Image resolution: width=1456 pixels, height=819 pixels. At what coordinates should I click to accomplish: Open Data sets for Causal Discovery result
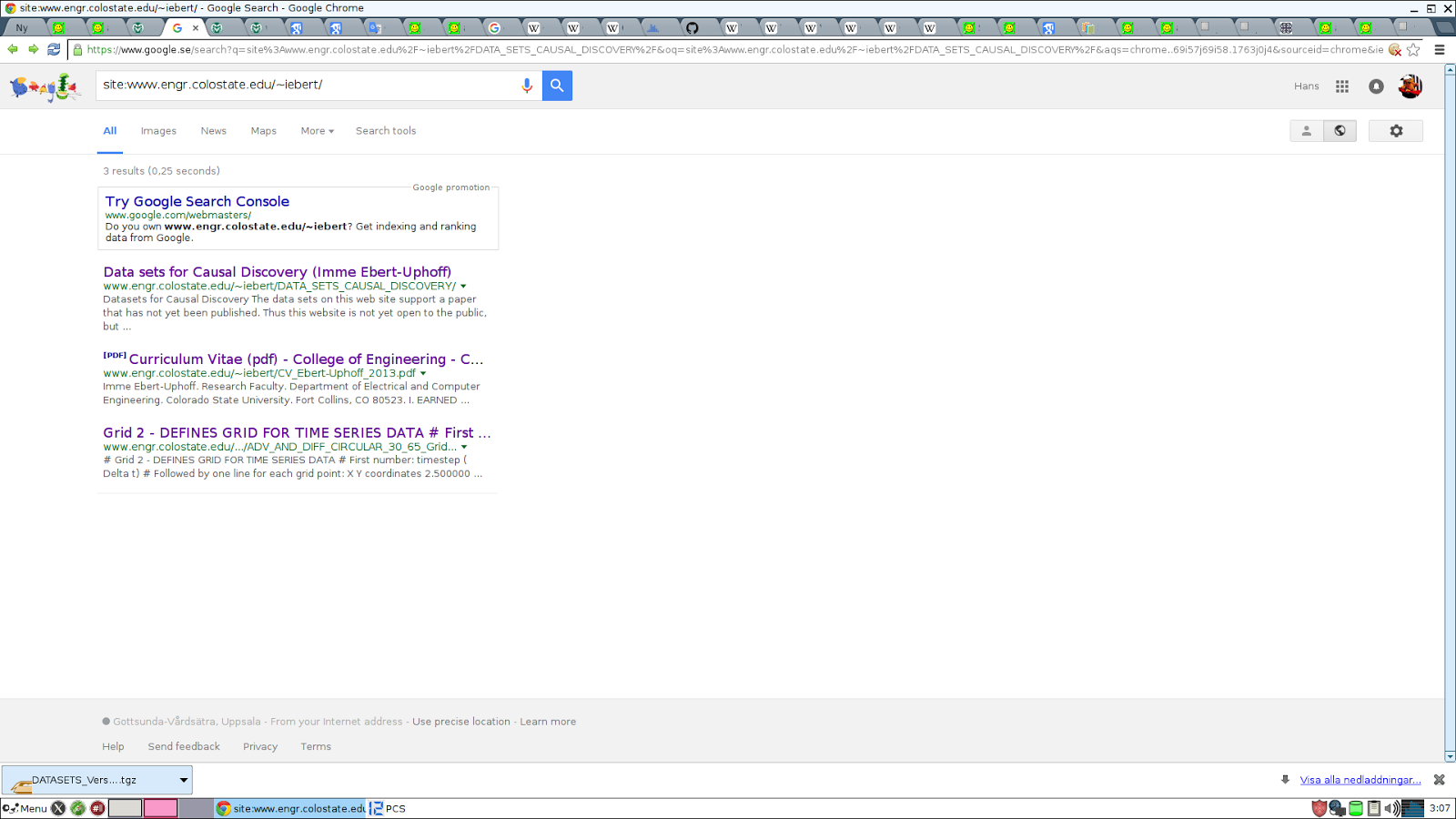[x=278, y=272]
